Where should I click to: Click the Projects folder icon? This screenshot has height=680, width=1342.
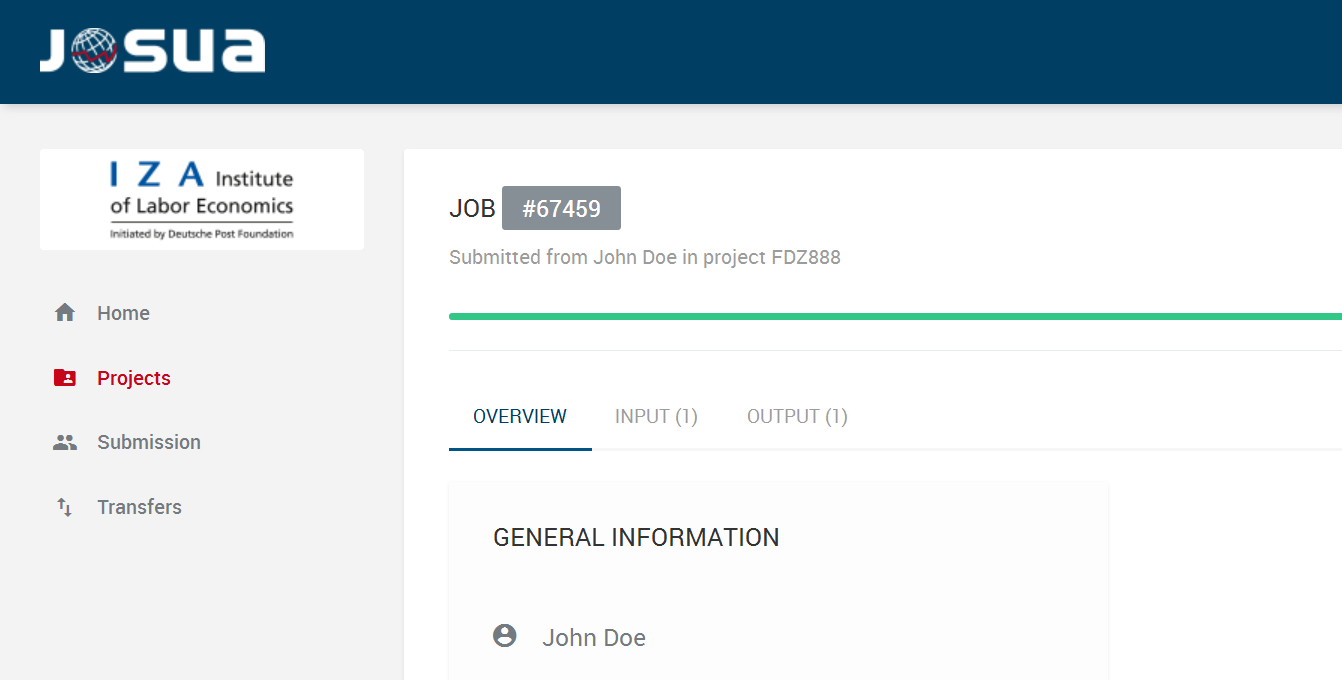[65, 378]
